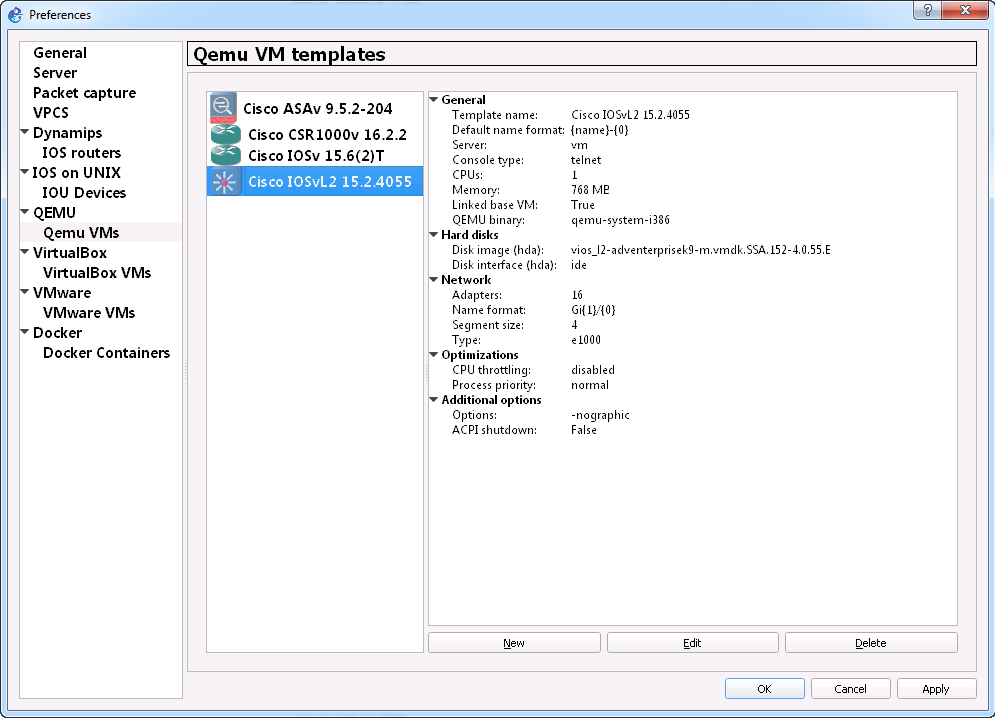The width and height of the screenshot is (995, 718).
Task: Collapse the Docker tree section
Action: click(25, 332)
